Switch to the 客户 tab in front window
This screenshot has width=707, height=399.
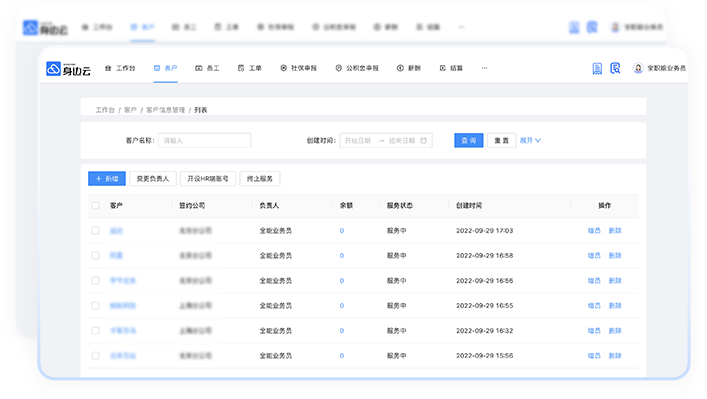tap(165, 68)
